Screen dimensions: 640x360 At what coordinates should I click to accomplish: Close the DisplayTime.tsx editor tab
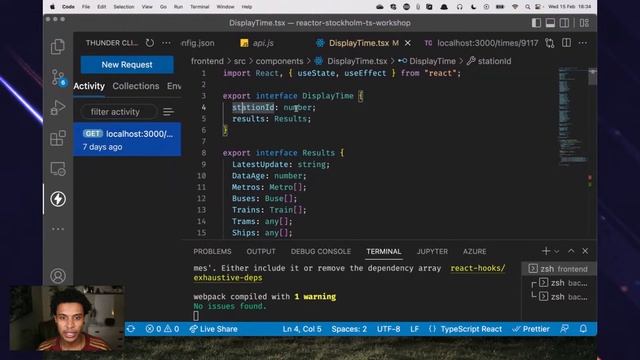pos(407,43)
